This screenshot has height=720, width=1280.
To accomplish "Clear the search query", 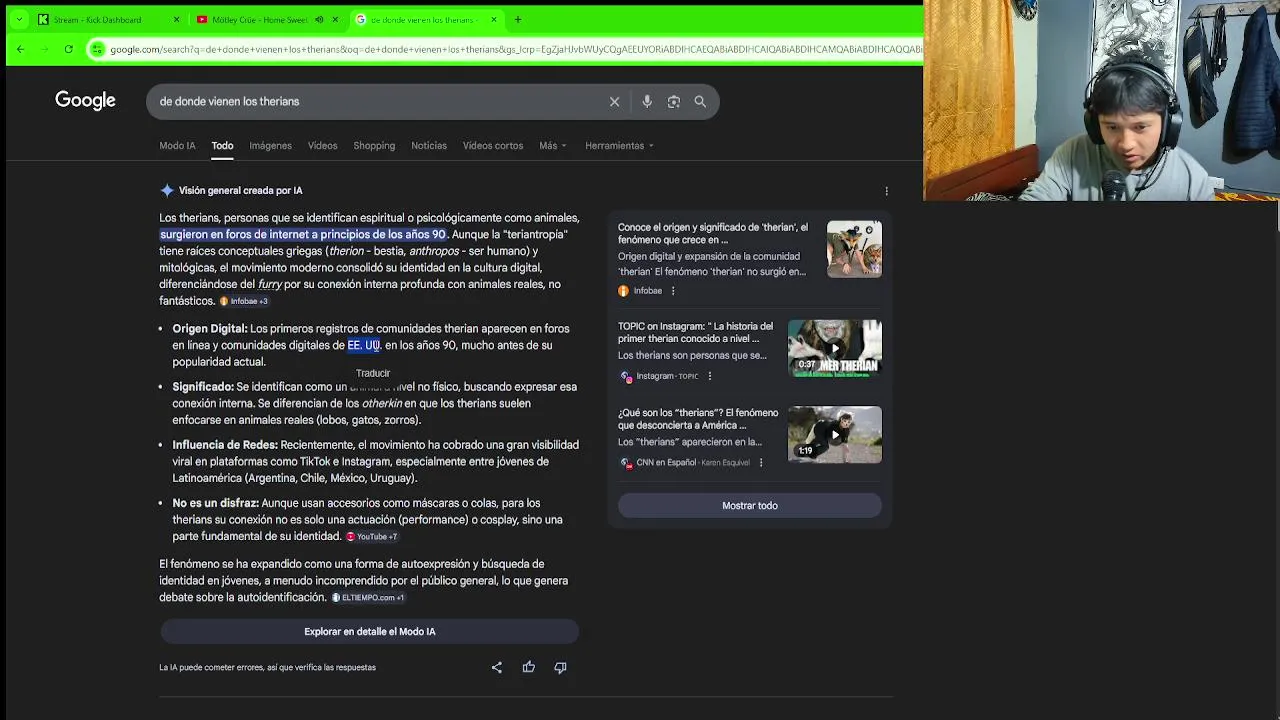I will point(614,101).
